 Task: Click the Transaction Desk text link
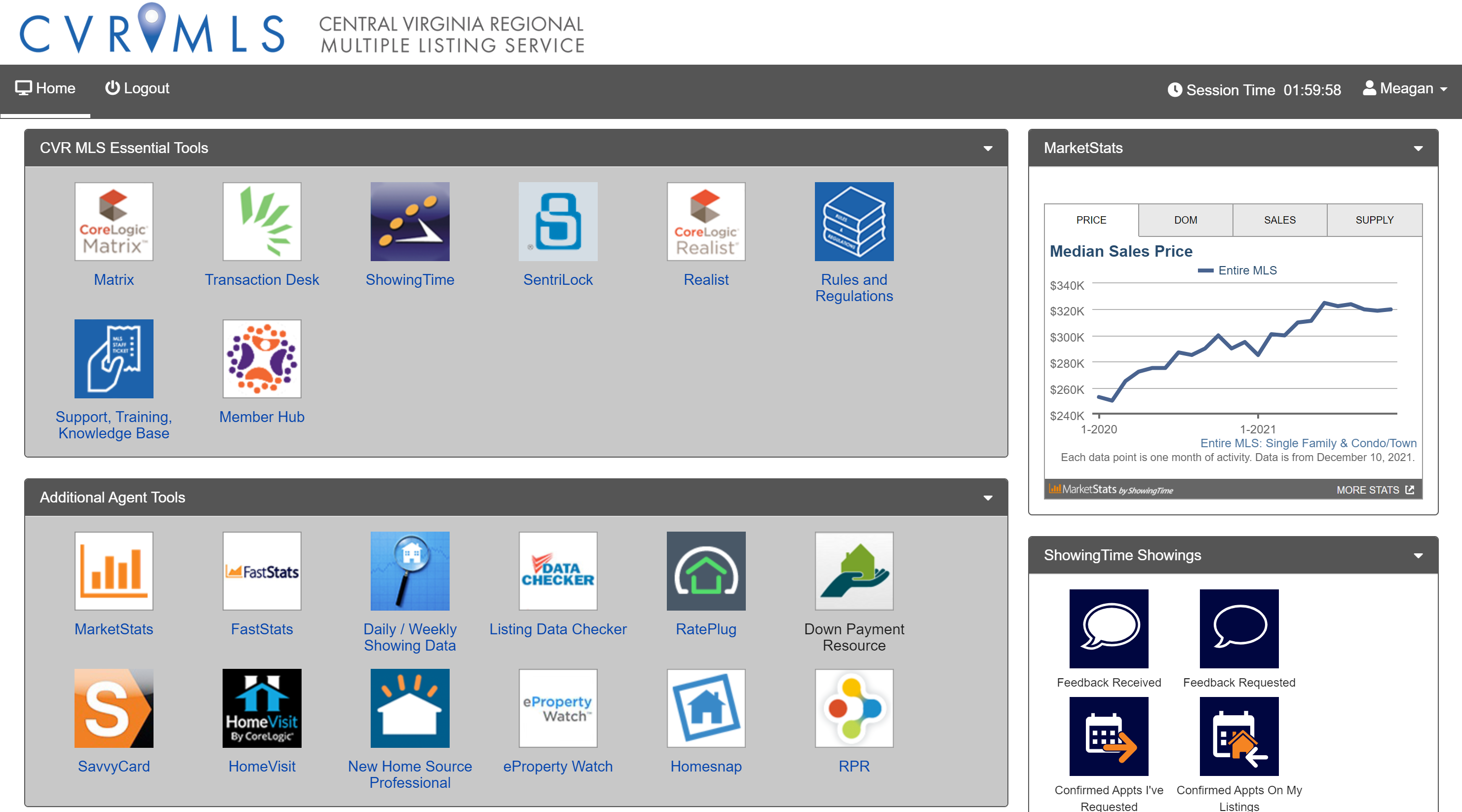point(262,280)
